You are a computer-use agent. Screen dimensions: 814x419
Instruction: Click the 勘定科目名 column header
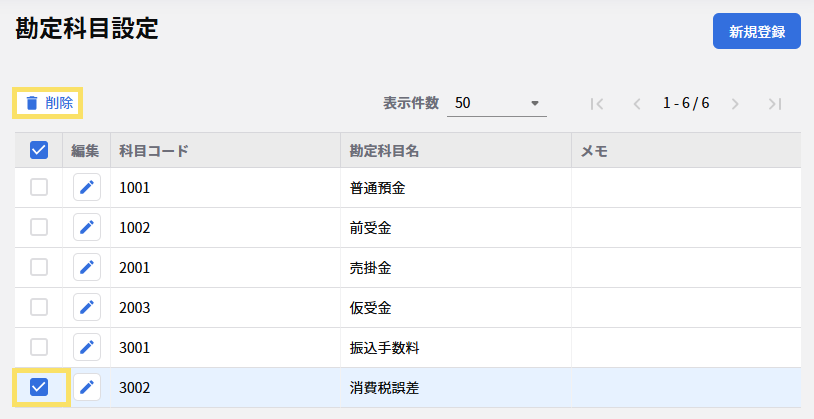coord(384,151)
